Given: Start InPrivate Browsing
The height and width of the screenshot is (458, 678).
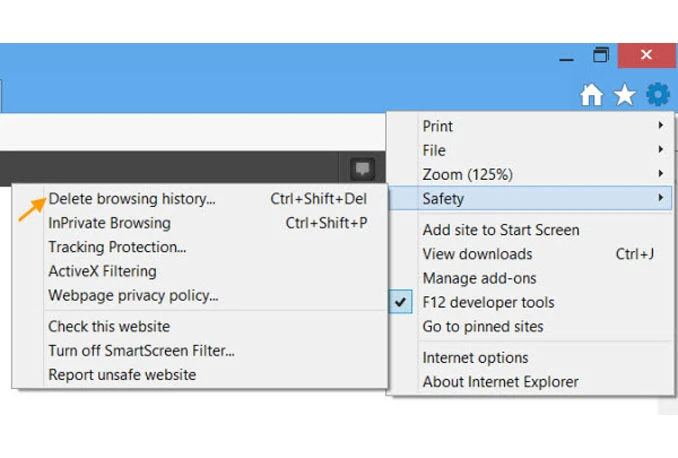Looking at the screenshot, I should (x=200, y=223).
